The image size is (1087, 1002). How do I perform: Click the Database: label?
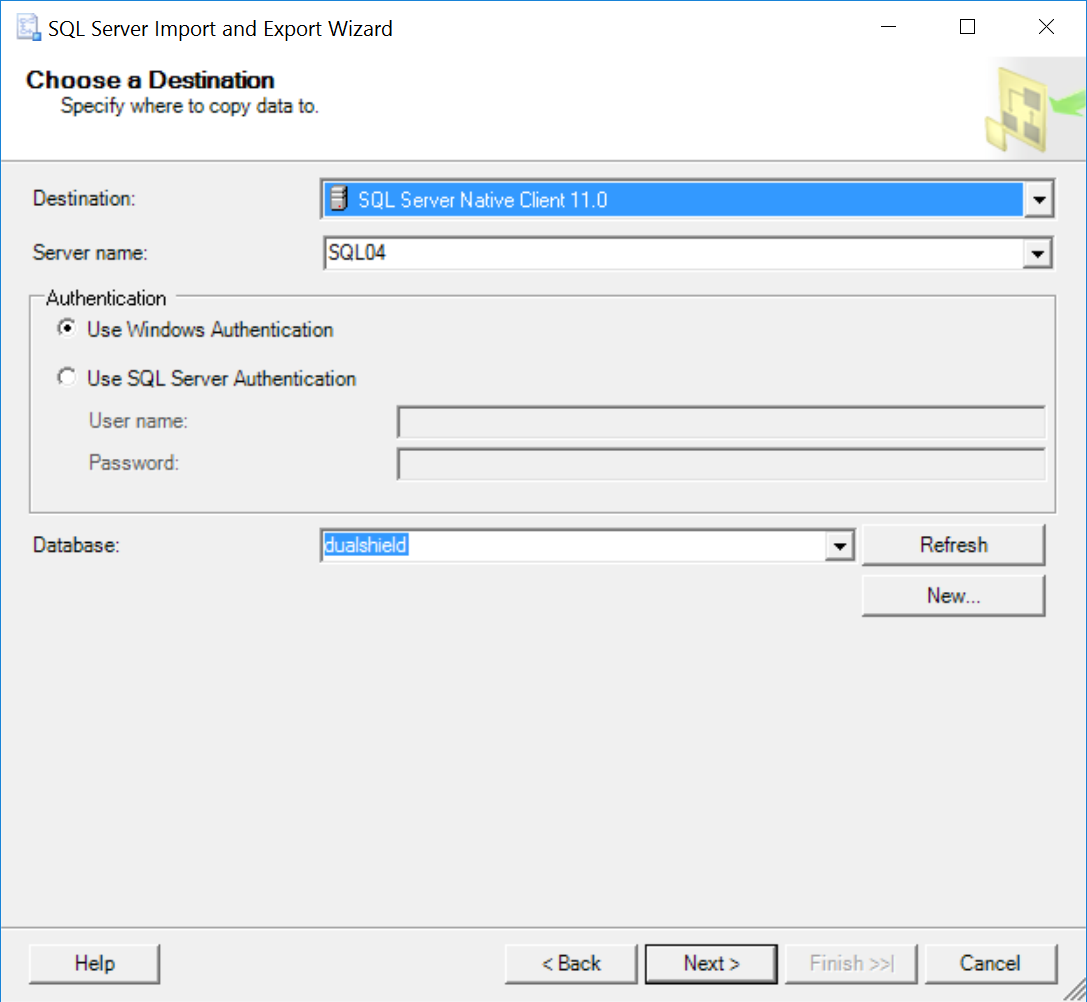(x=76, y=545)
